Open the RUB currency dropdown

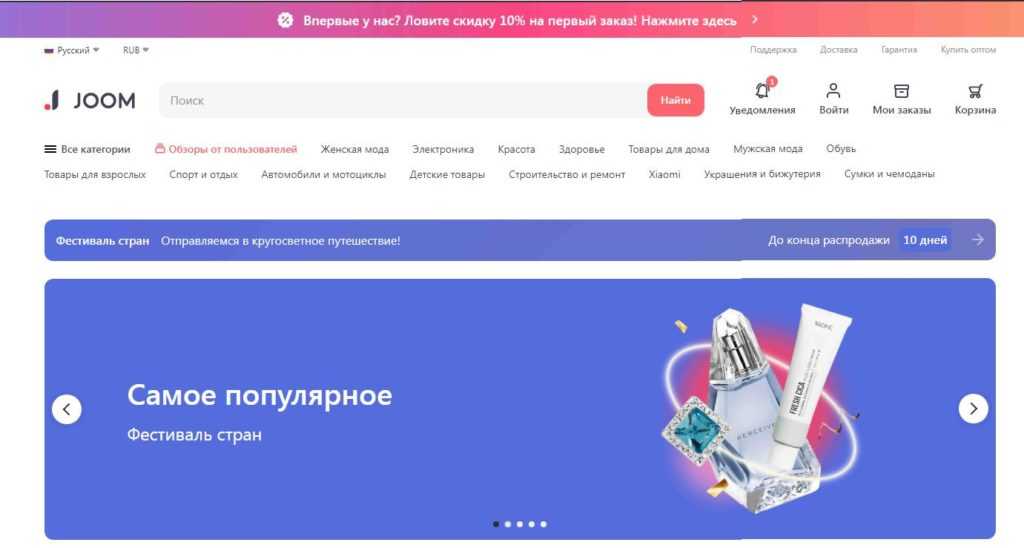[136, 50]
